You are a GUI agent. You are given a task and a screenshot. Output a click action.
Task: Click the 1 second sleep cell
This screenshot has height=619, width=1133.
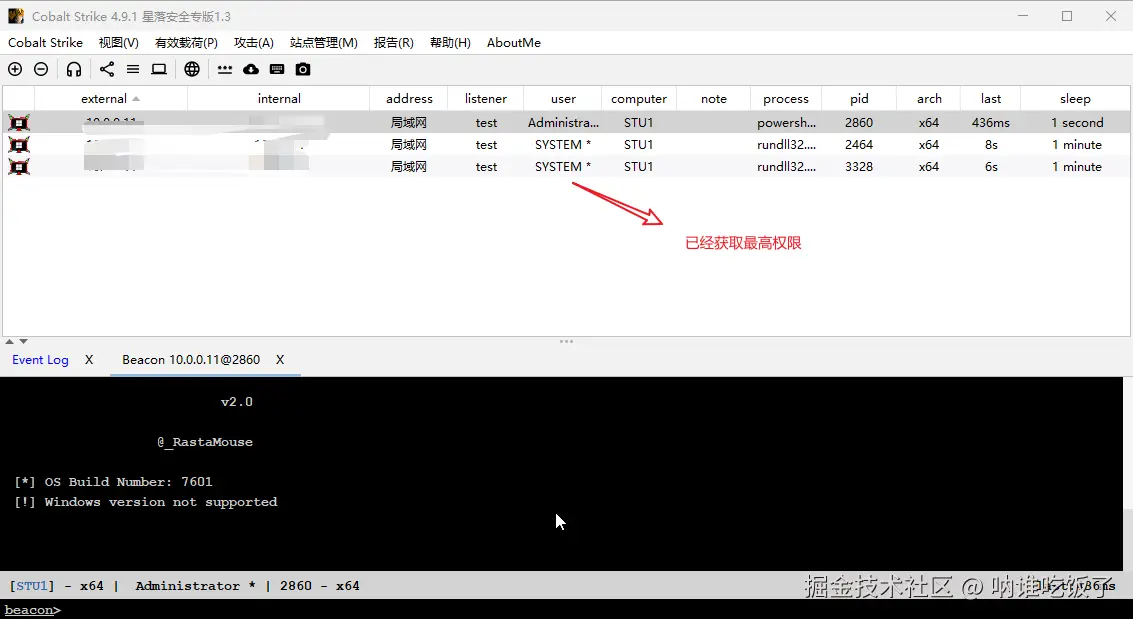[1077, 123]
